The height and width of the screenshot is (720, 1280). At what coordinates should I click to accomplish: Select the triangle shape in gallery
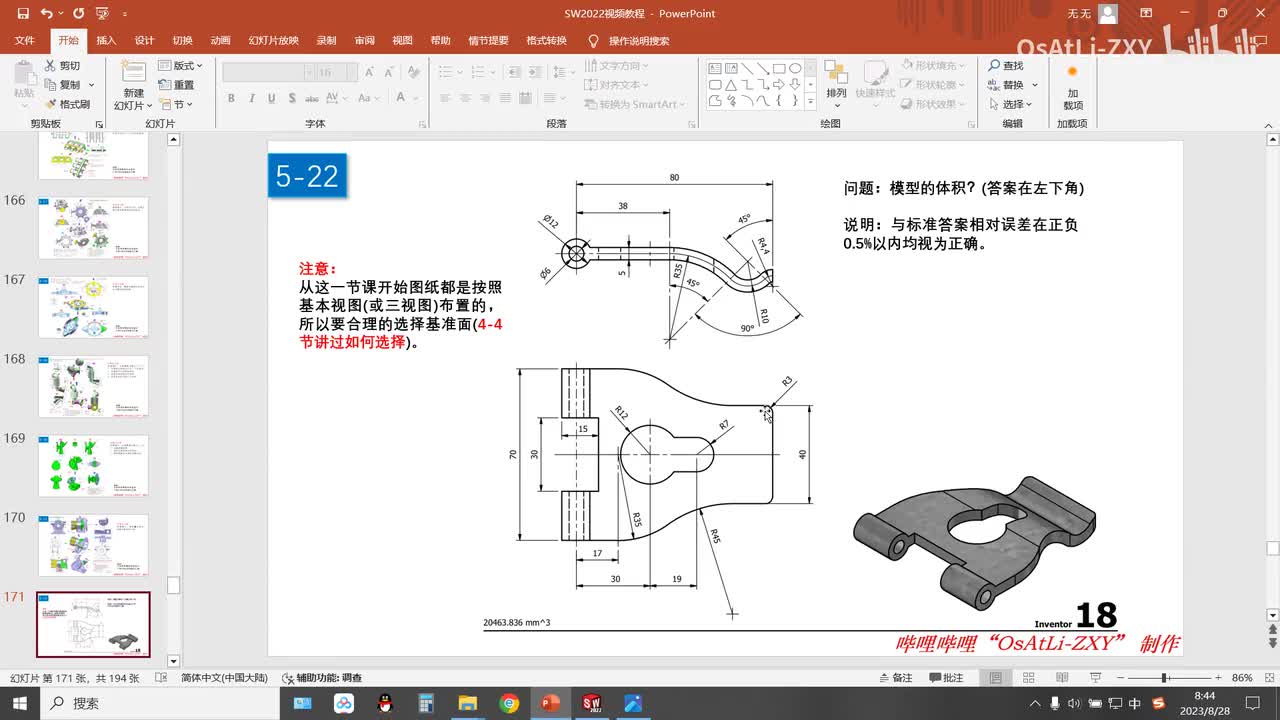[x=731, y=85]
